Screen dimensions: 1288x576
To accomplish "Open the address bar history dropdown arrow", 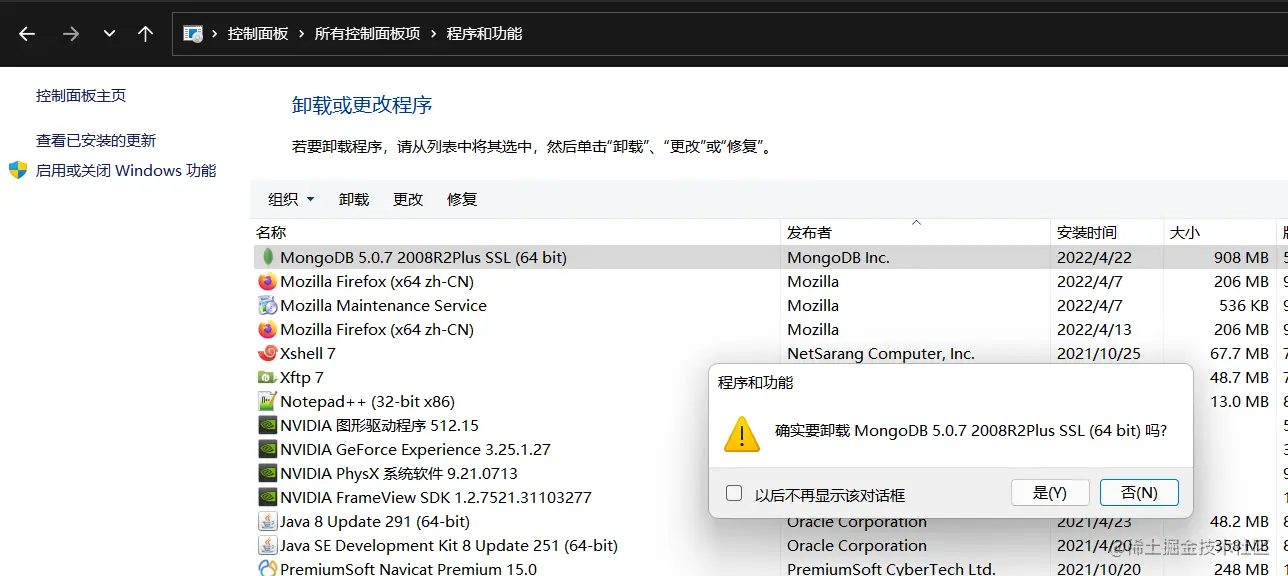I will [x=109, y=33].
